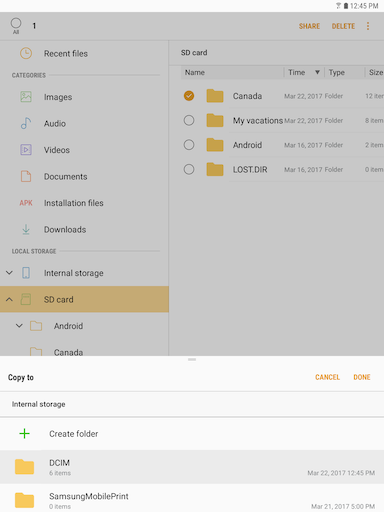This screenshot has height=512, width=384.
Task: Click the green plus Create folder icon
Action: (x=24, y=434)
